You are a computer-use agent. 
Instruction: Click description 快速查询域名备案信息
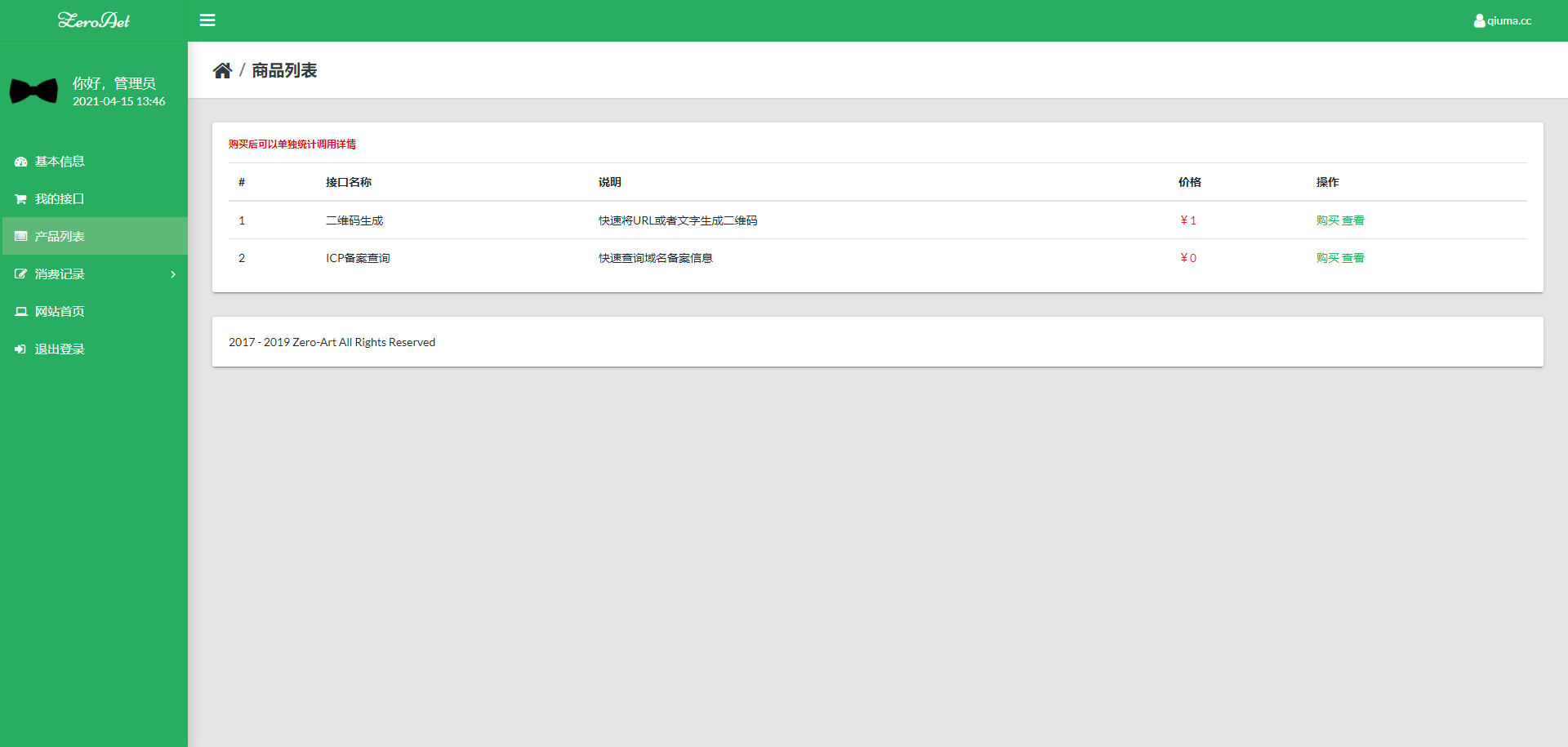coord(656,258)
